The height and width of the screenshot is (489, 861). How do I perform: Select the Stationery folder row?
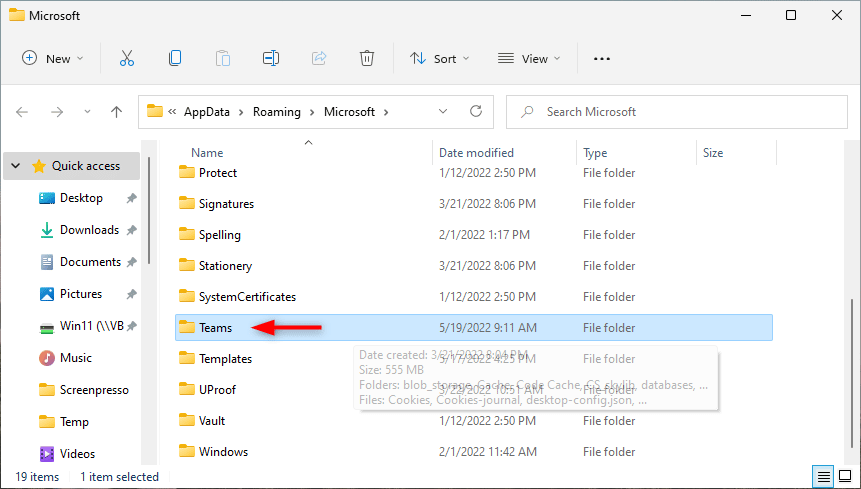click(x=473, y=266)
